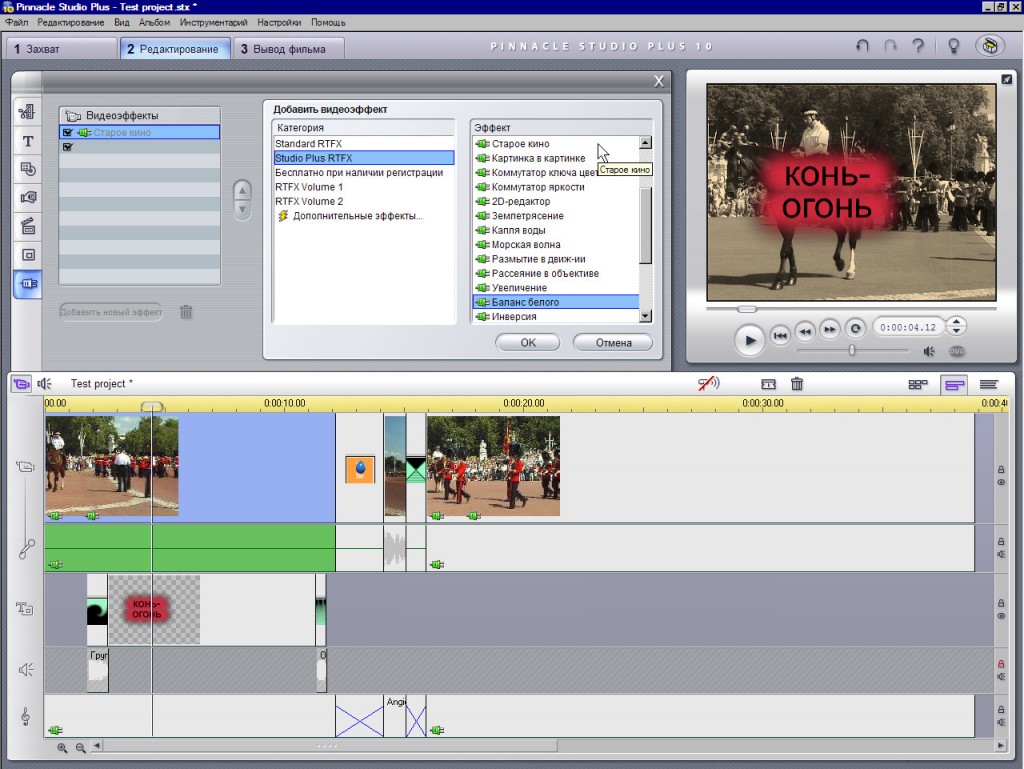This screenshot has width=1024, height=769.
Task: Move effect down in the list
Action: point(242,210)
